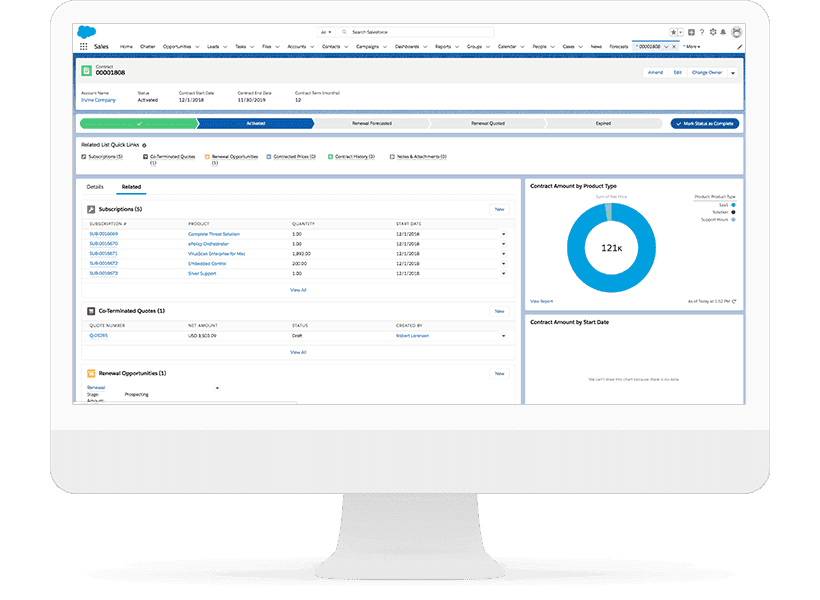Open the user profile avatar

(x=737, y=32)
